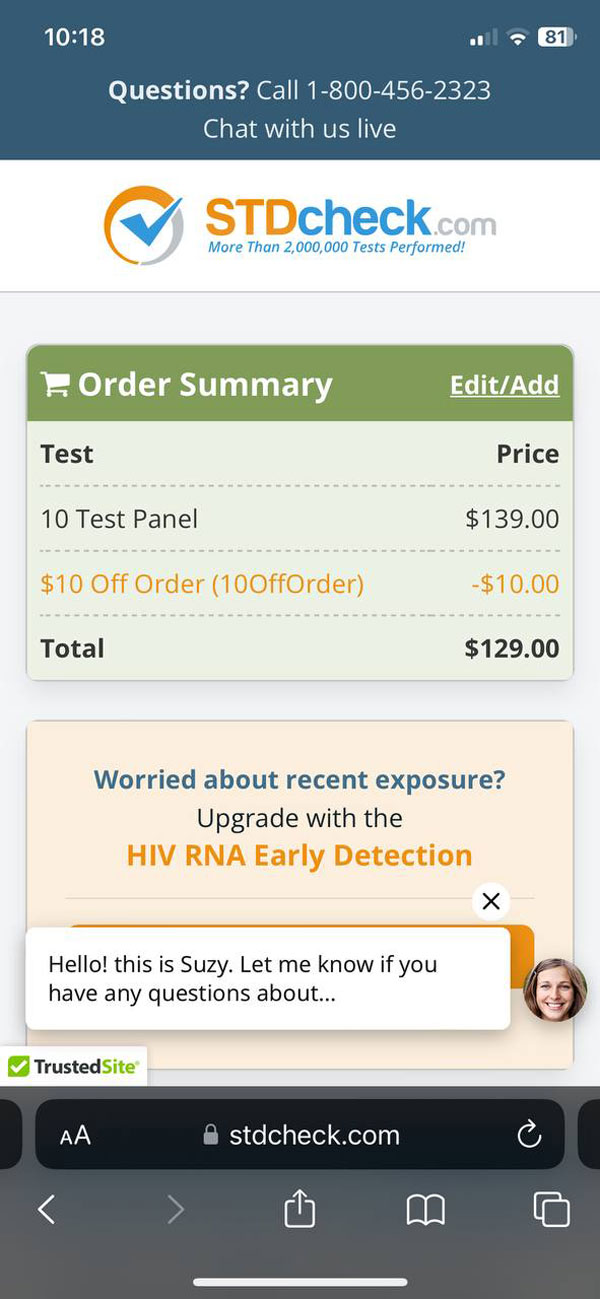Open Chat with us live
The image size is (600, 1299).
(x=300, y=129)
